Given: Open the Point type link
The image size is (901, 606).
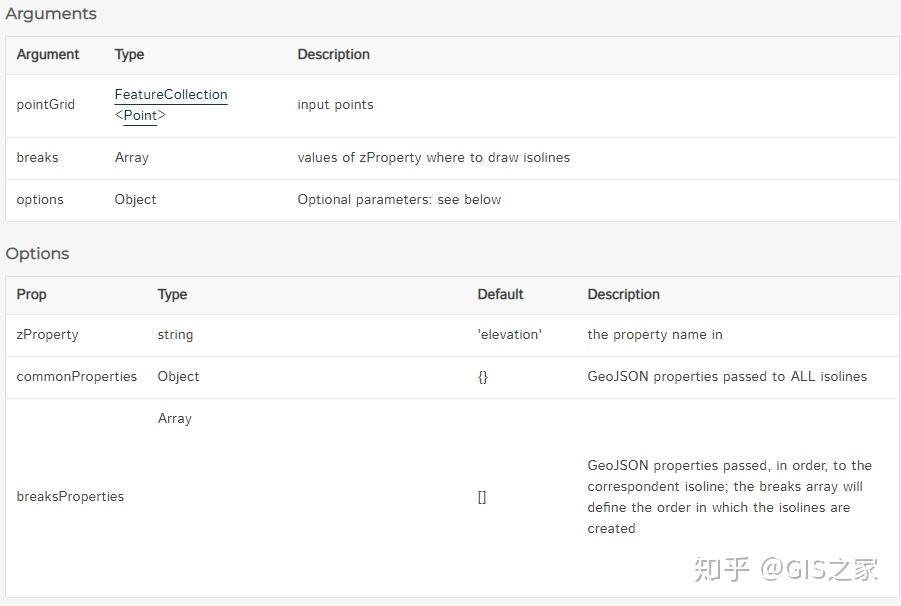Looking at the screenshot, I should (x=141, y=115).
